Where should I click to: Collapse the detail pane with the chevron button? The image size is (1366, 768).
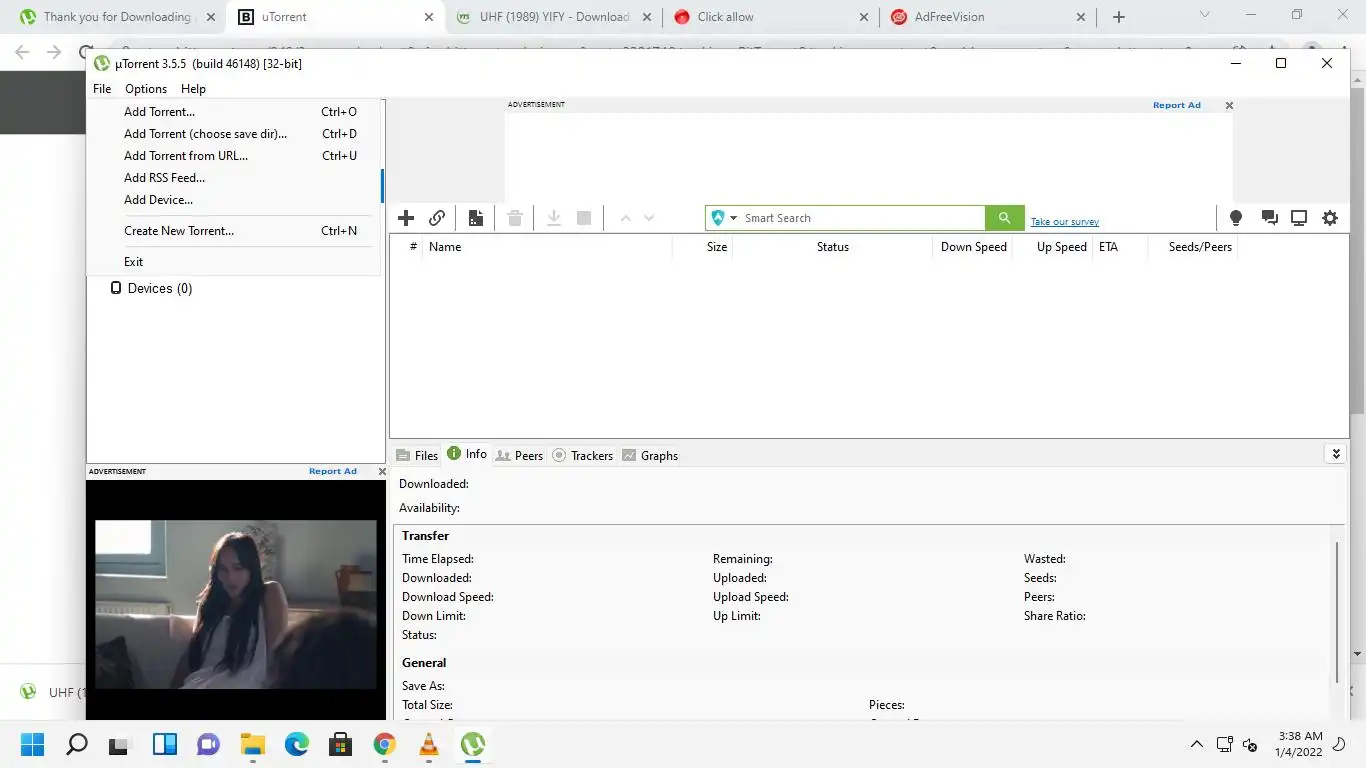coord(1336,454)
